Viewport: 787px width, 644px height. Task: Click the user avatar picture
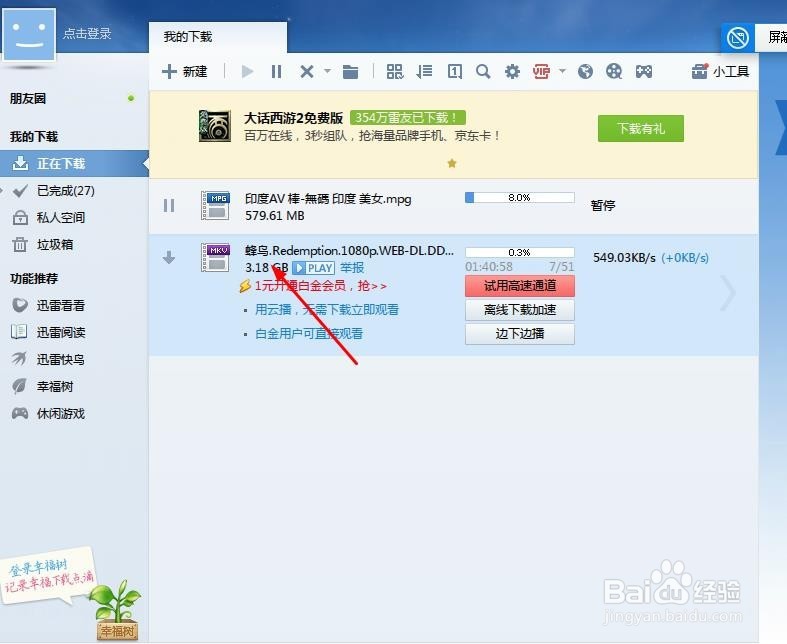(x=29, y=34)
